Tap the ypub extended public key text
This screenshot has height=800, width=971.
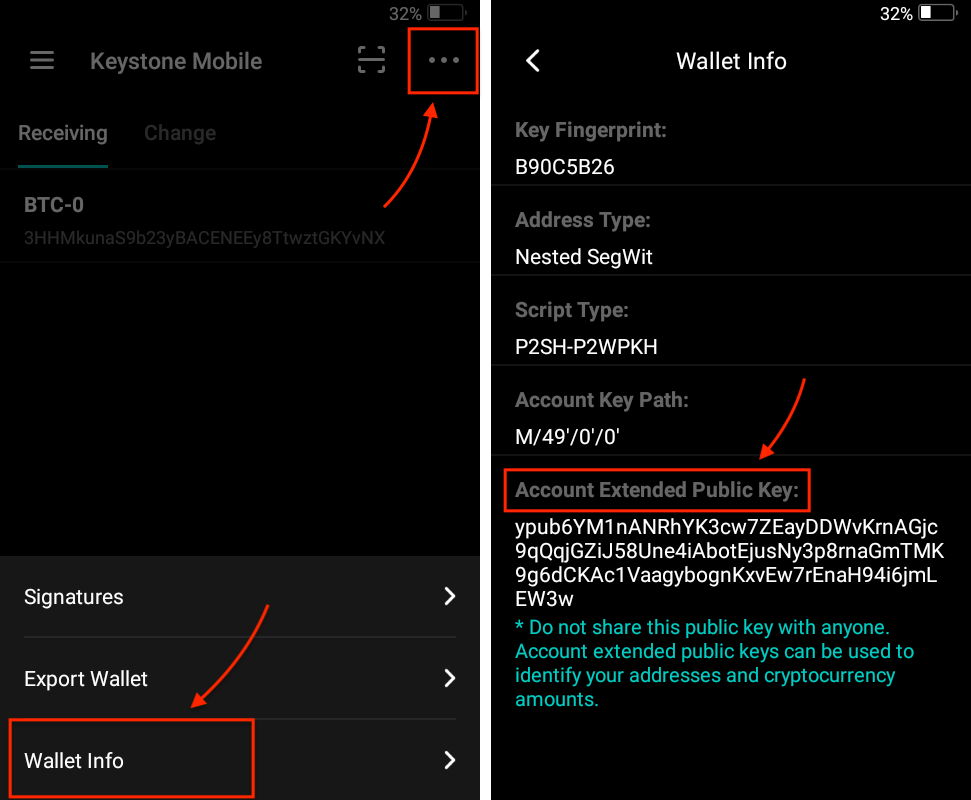pos(729,563)
